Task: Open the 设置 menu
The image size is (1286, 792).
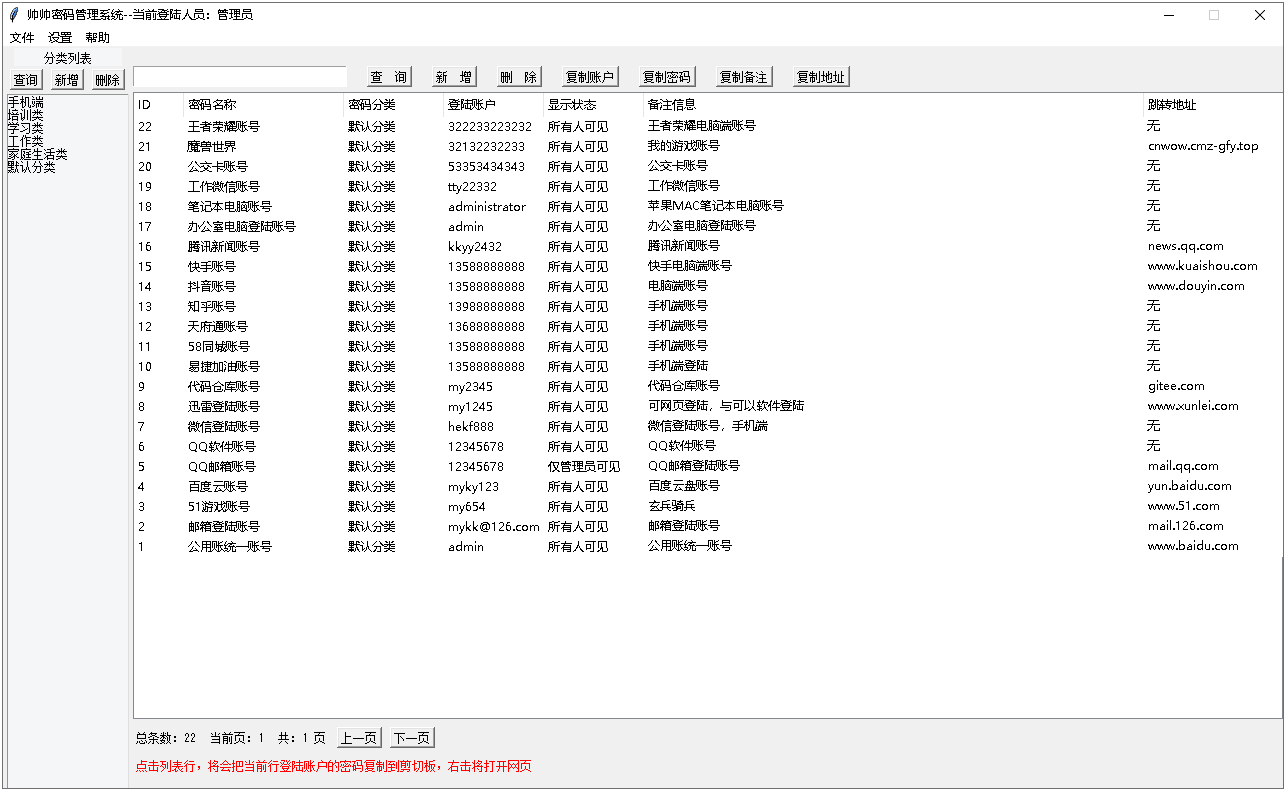Action: [x=60, y=37]
